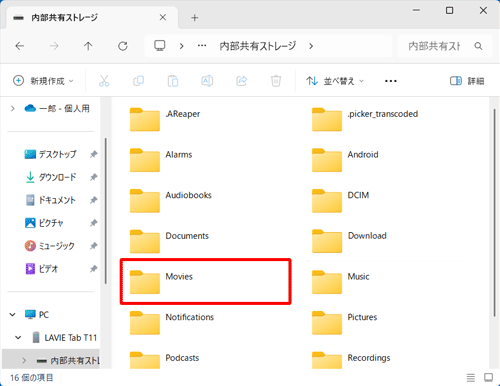Image resolution: width=500 pixels, height=386 pixels.
Task: Open ダウンロード in the sidebar
Action: coord(50,177)
